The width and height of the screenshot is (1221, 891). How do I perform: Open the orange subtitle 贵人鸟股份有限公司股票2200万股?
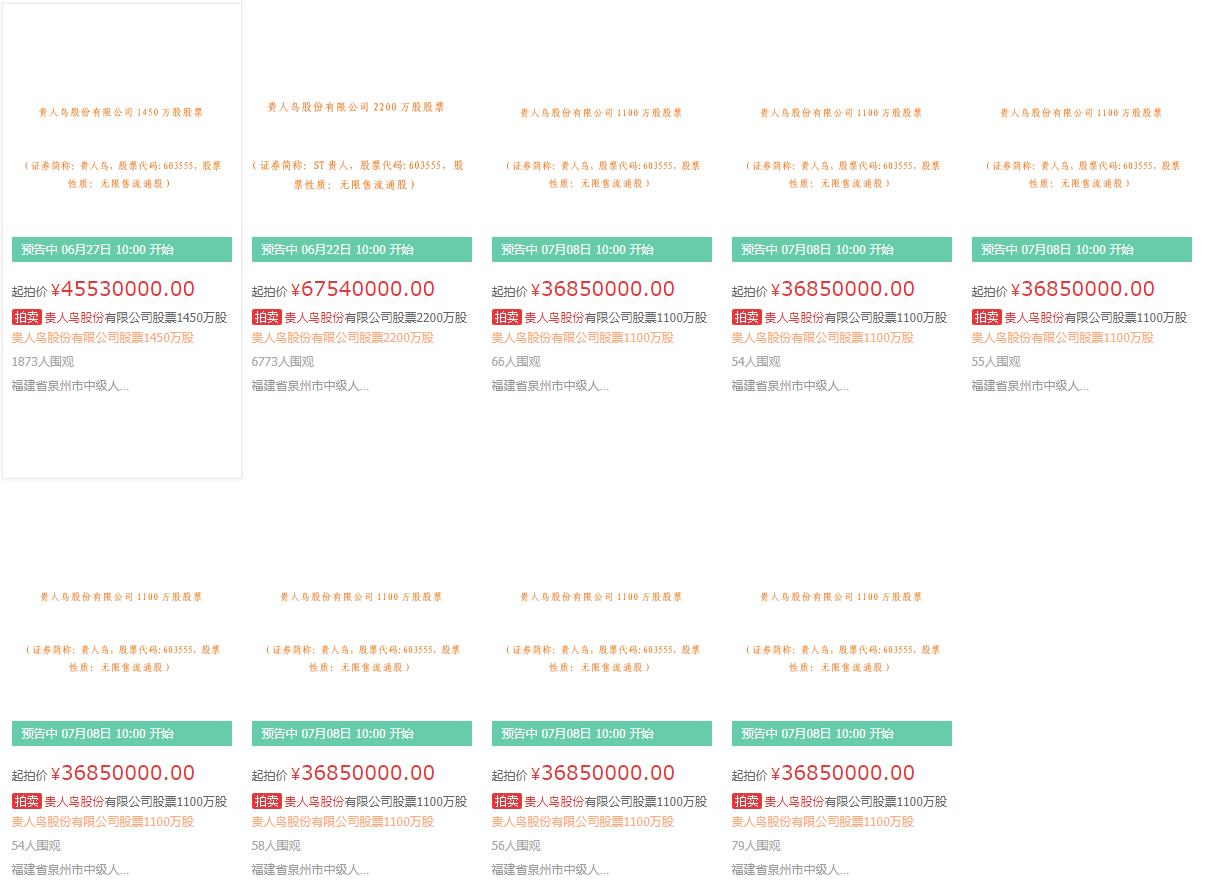[x=343, y=338]
